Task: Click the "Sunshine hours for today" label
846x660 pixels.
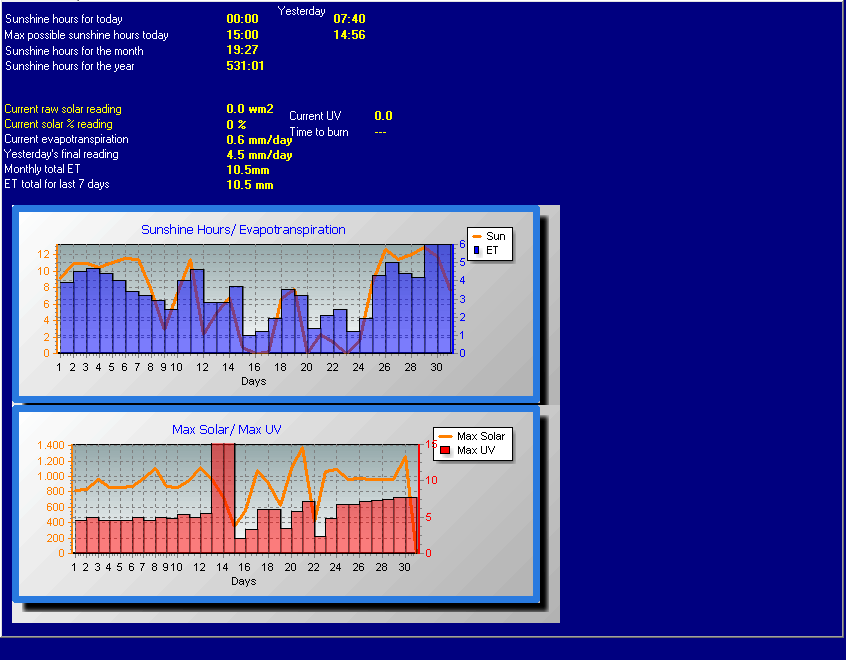Action: (x=64, y=19)
